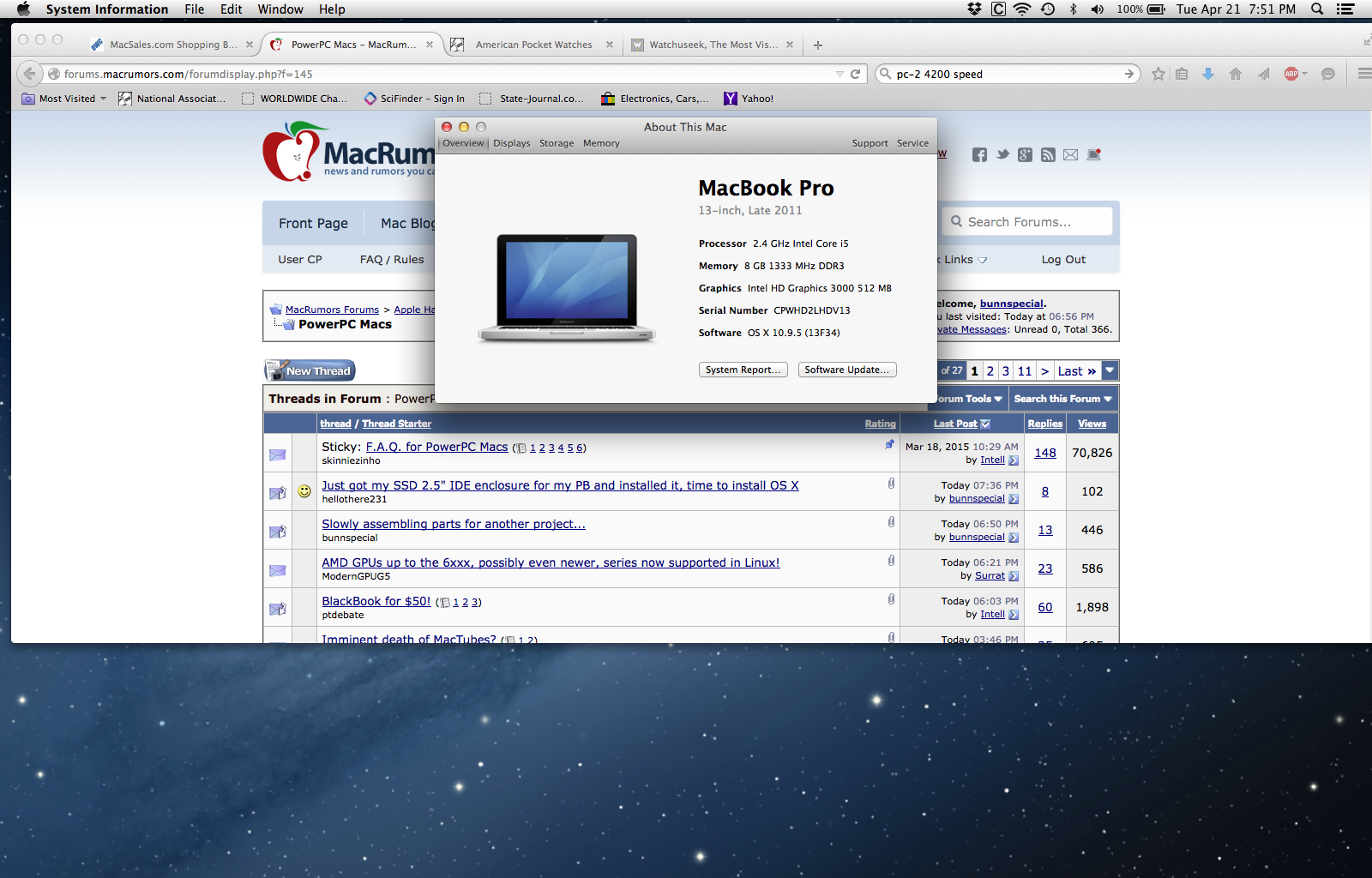This screenshot has width=1372, height=878.
Task: Click Log Out on MacRumors
Action: (x=1063, y=260)
